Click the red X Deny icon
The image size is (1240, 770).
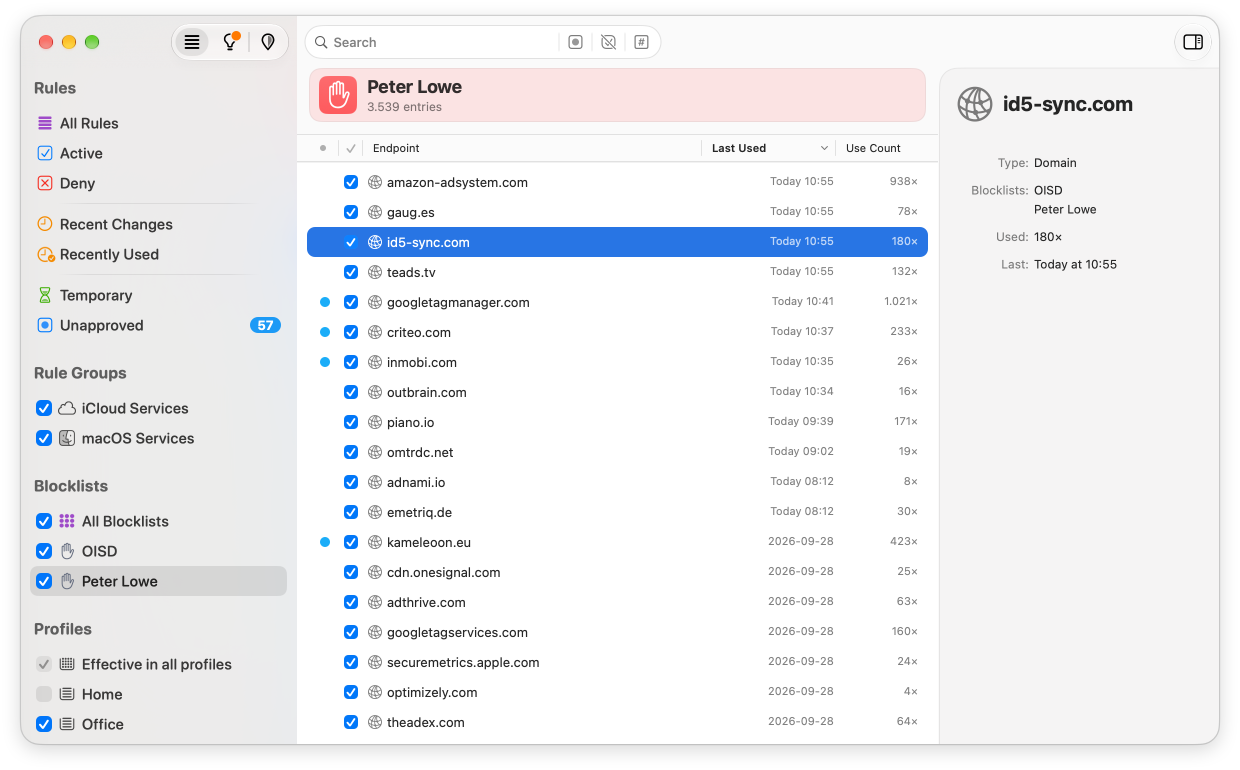pos(44,183)
